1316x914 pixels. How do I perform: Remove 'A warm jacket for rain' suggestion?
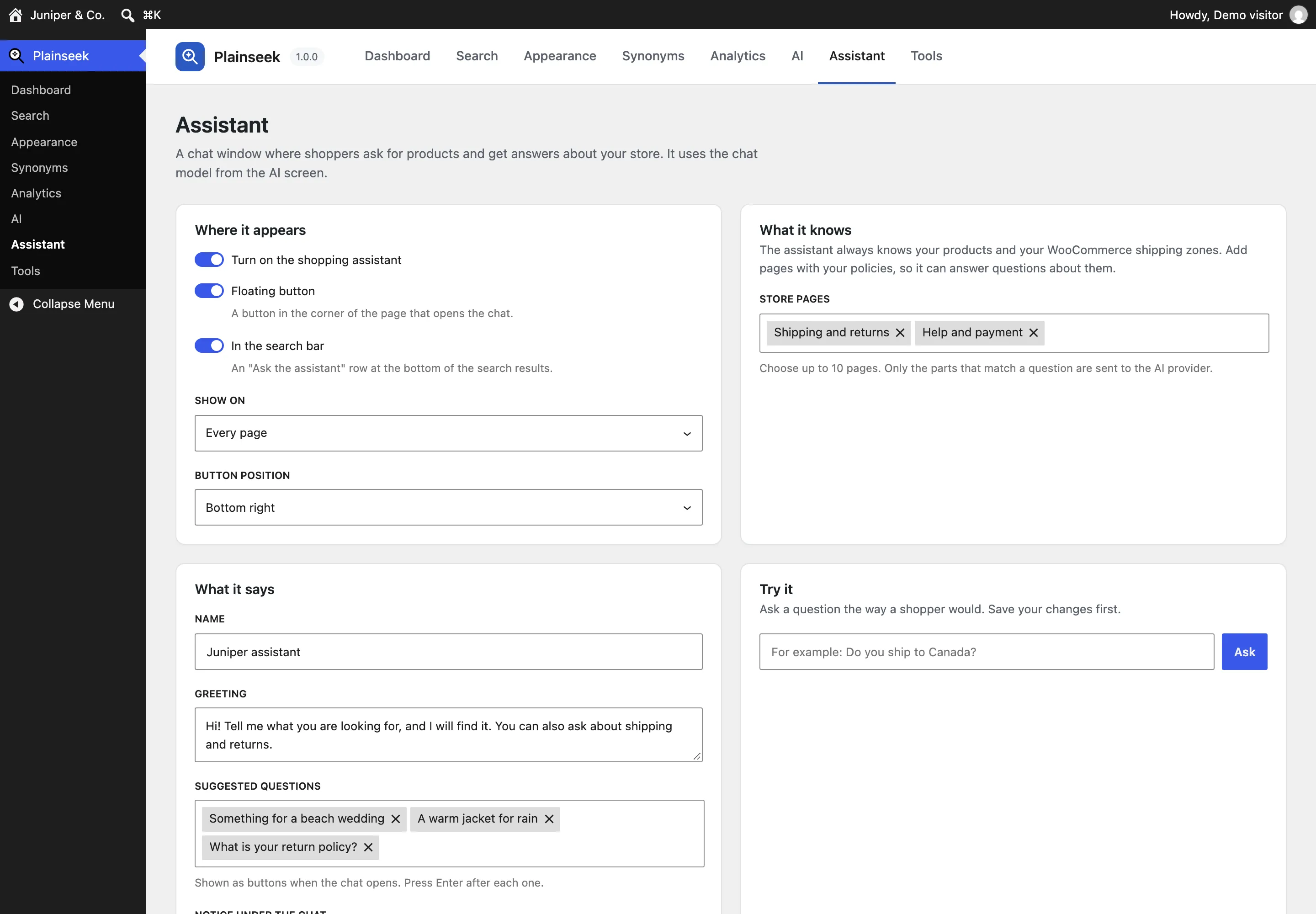tap(549, 819)
